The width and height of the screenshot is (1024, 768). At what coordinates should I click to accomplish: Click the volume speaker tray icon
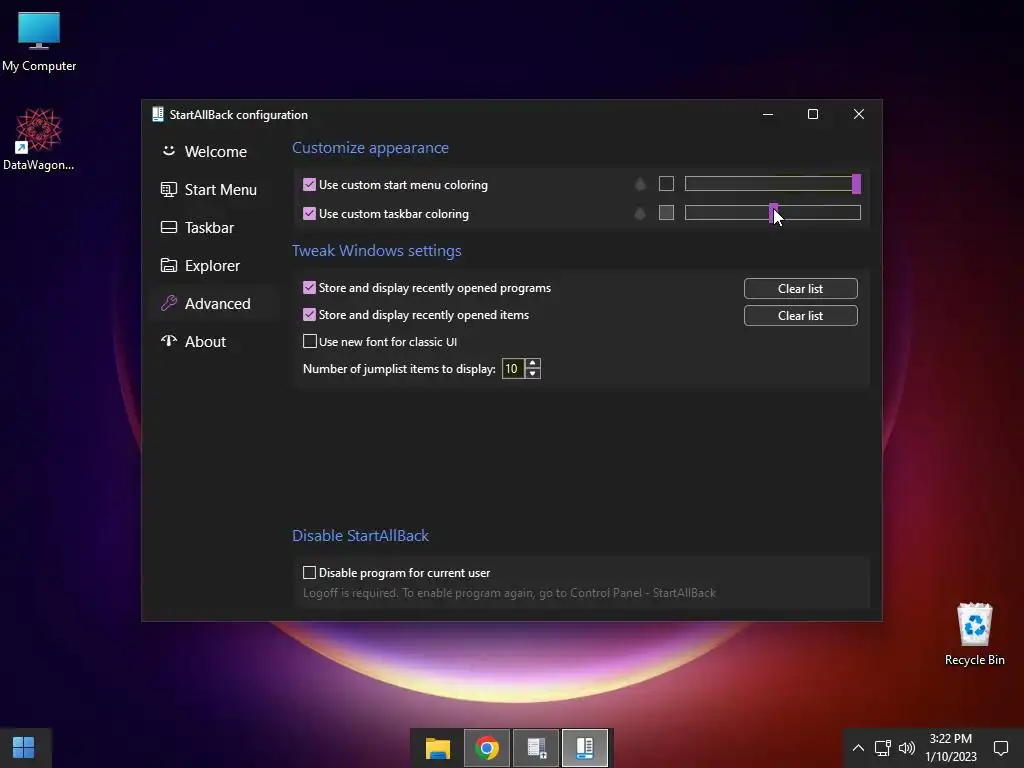(906, 748)
